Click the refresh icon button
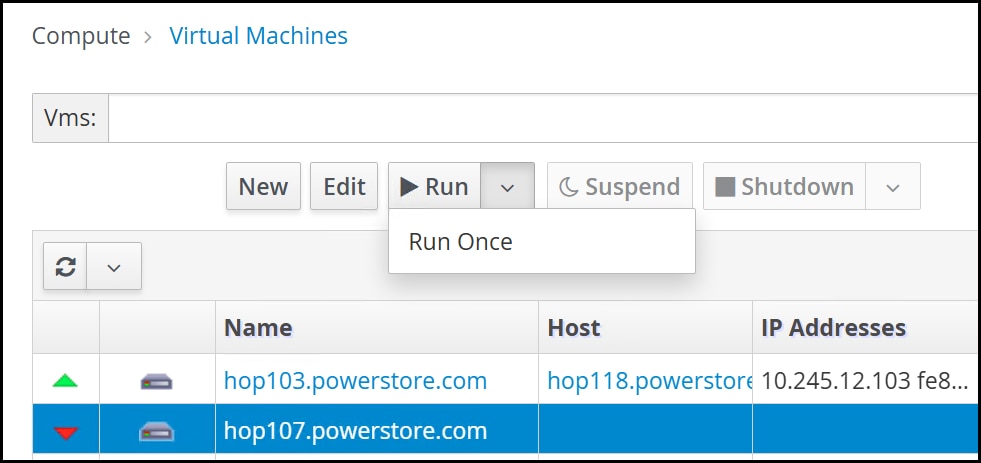 coord(65,267)
